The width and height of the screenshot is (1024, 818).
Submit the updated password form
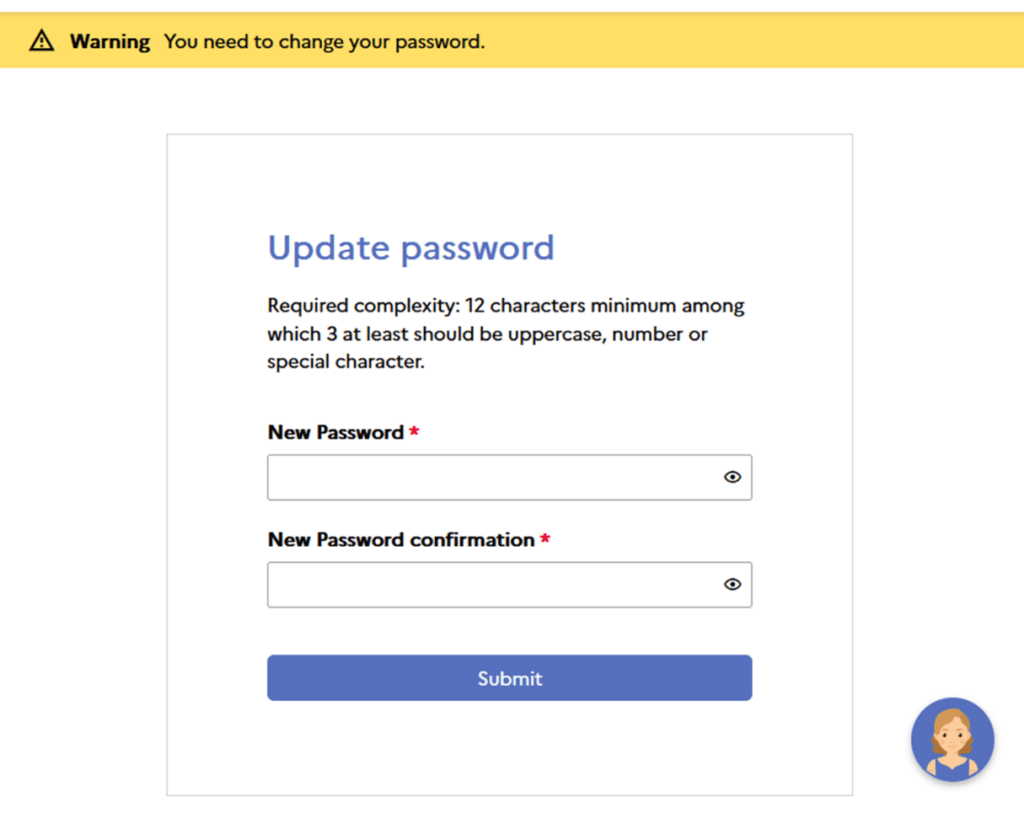pyautogui.click(x=509, y=678)
